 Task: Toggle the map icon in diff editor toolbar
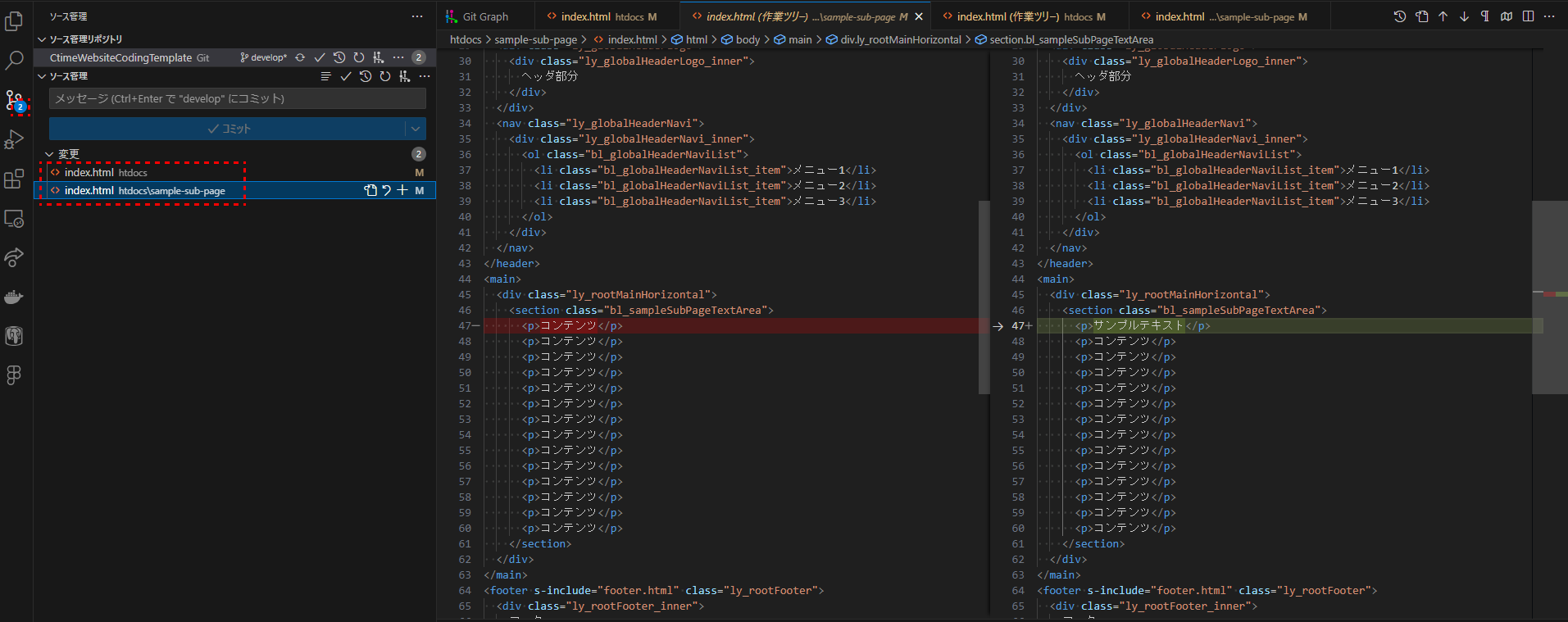pos(1507,16)
